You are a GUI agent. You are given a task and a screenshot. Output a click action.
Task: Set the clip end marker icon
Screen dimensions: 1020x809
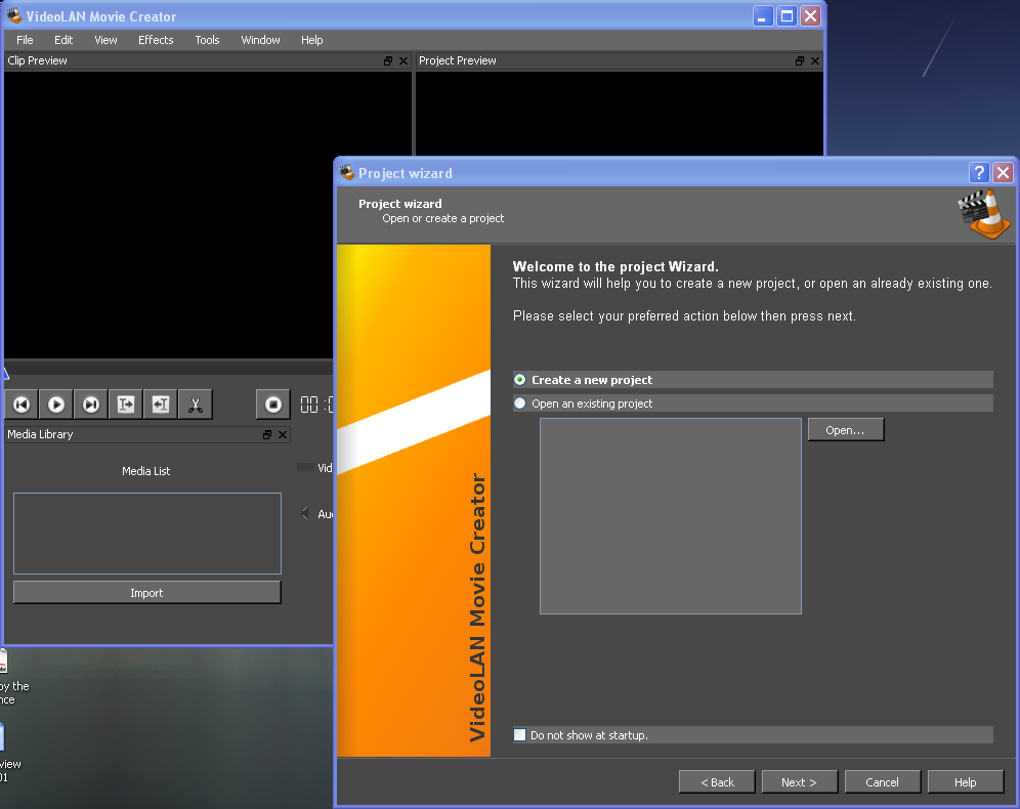click(x=160, y=404)
